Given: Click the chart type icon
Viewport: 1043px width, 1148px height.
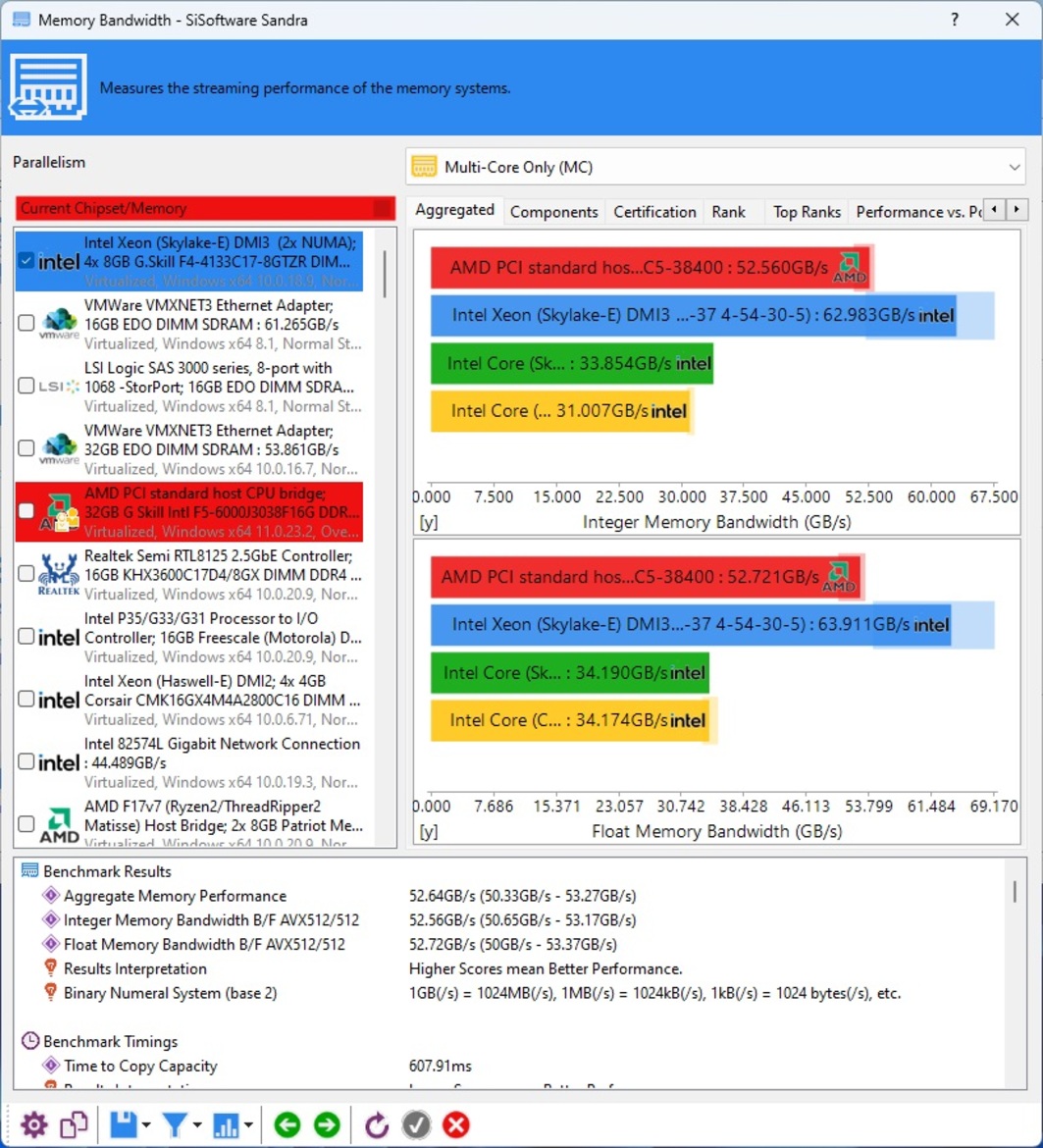Looking at the screenshot, I should pos(227,1124).
